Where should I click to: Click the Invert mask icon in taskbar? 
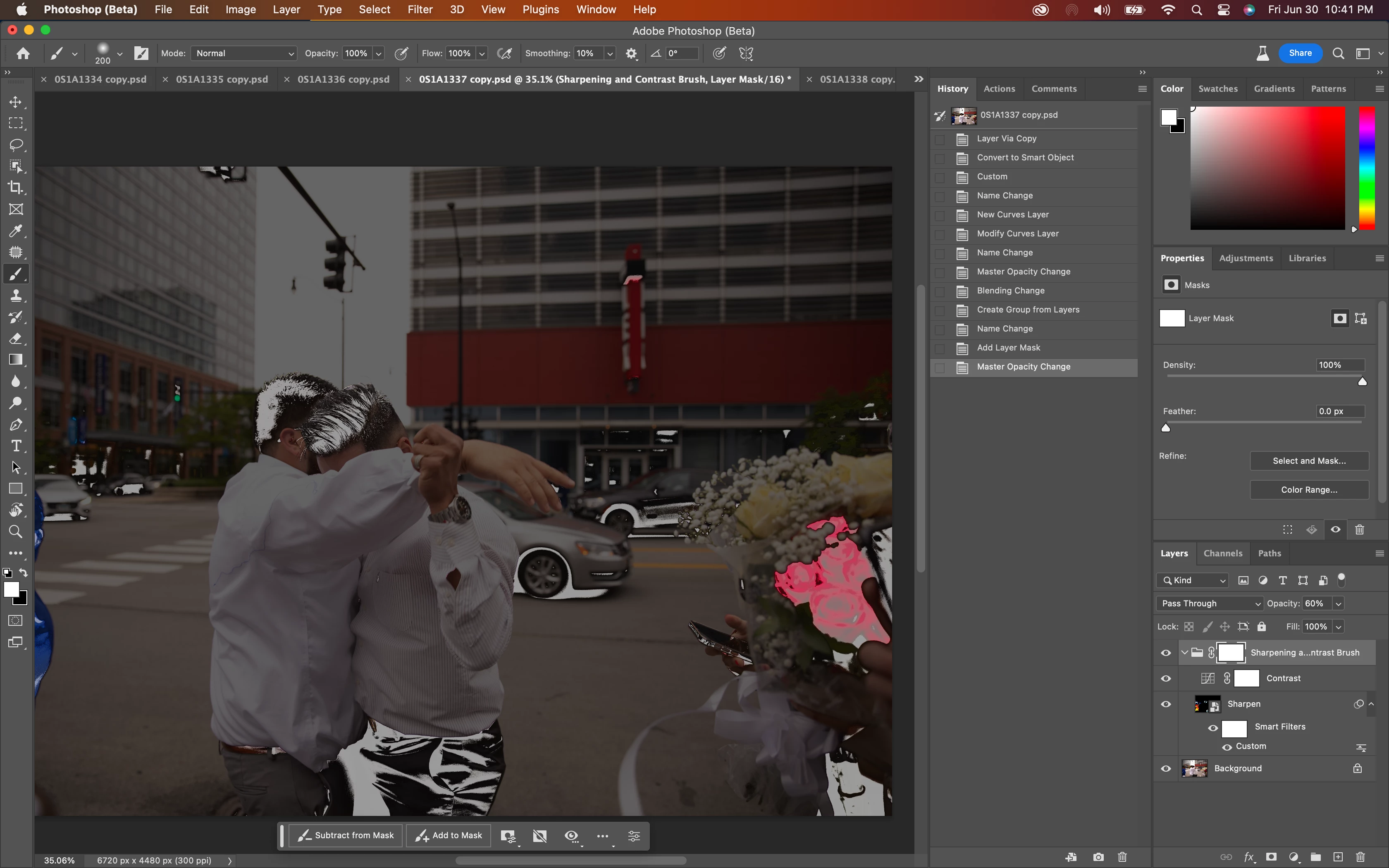pos(539,836)
